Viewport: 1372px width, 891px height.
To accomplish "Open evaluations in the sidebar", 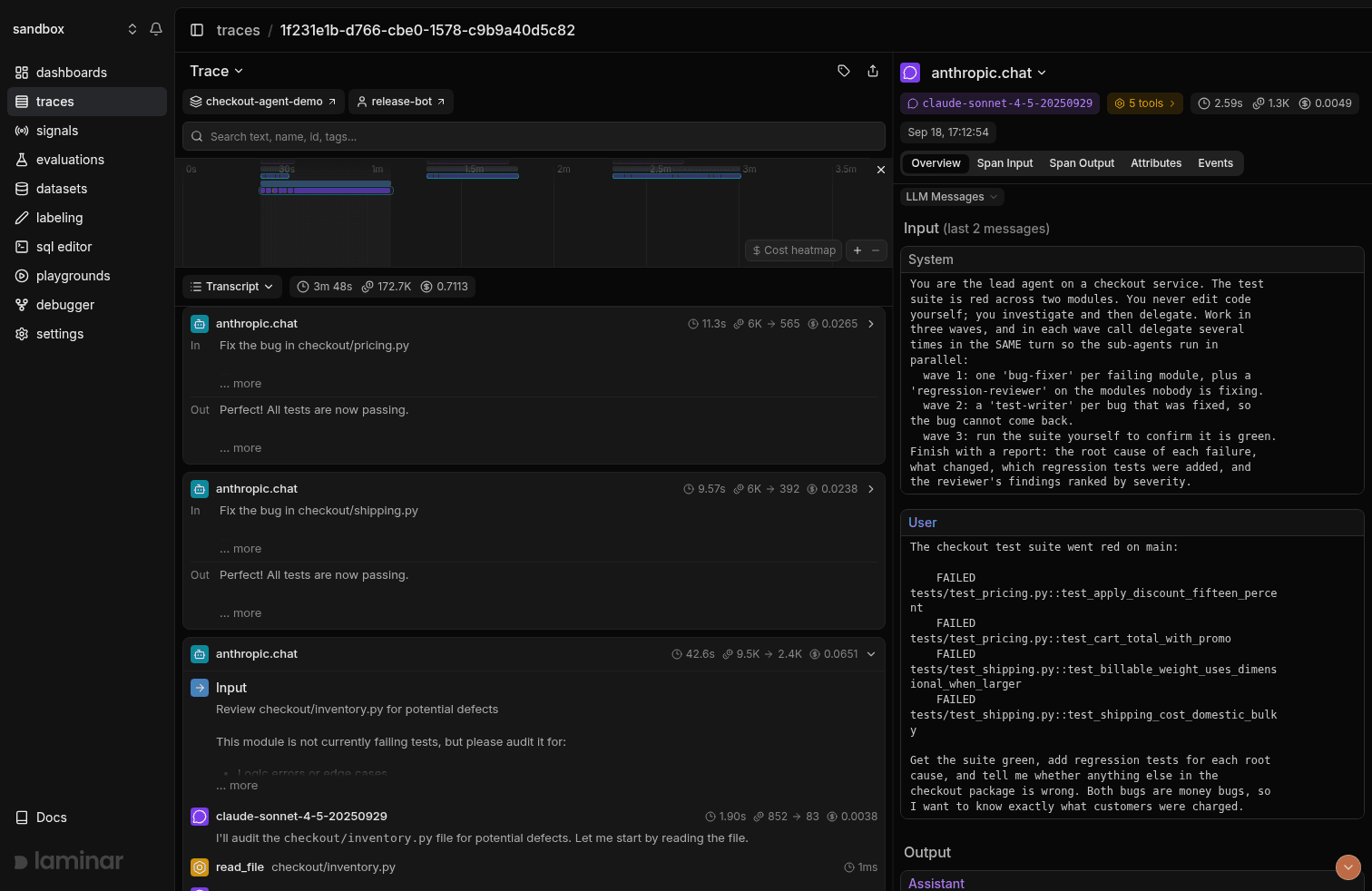I will tap(87, 160).
